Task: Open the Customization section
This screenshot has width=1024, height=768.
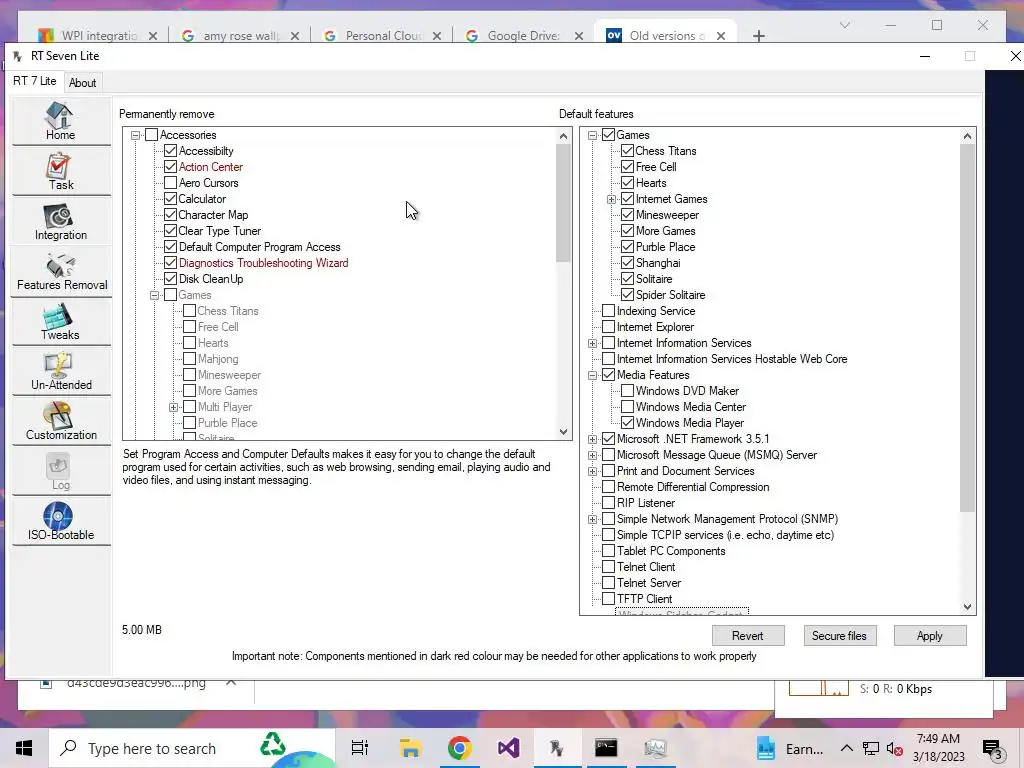Action: click(61, 421)
